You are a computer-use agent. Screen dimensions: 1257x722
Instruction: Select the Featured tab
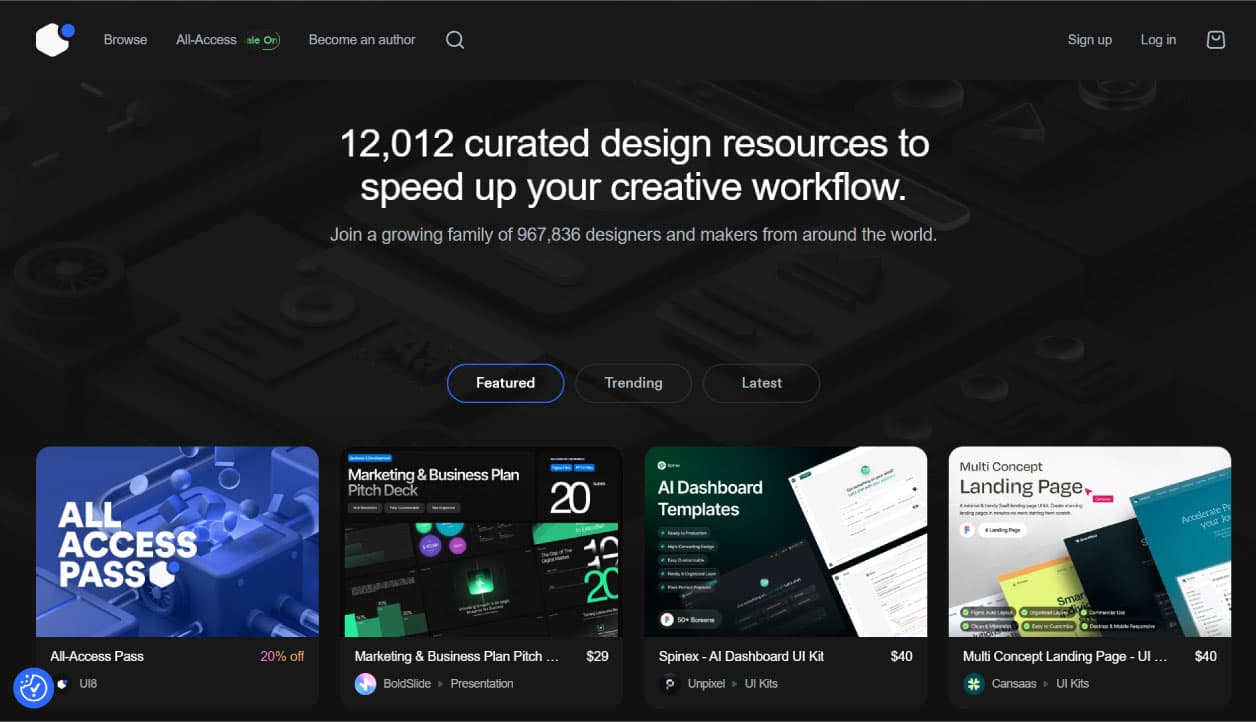pos(505,383)
